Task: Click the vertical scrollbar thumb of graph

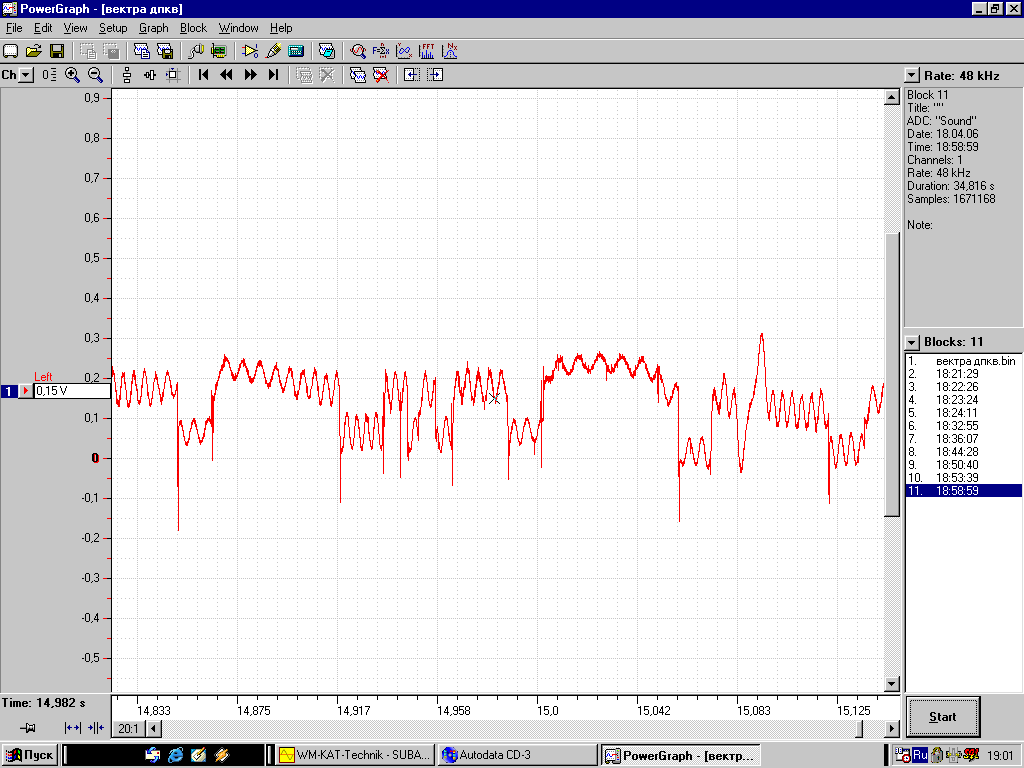Action: pyautogui.click(x=892, y=374)
